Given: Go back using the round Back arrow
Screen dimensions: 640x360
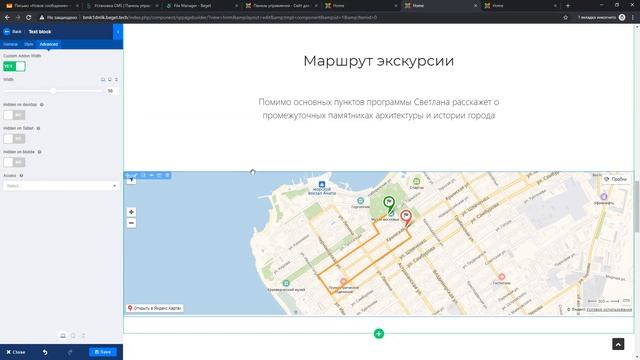Looking at the screenshot, I should pyautogui.click(x=7, y=31).
